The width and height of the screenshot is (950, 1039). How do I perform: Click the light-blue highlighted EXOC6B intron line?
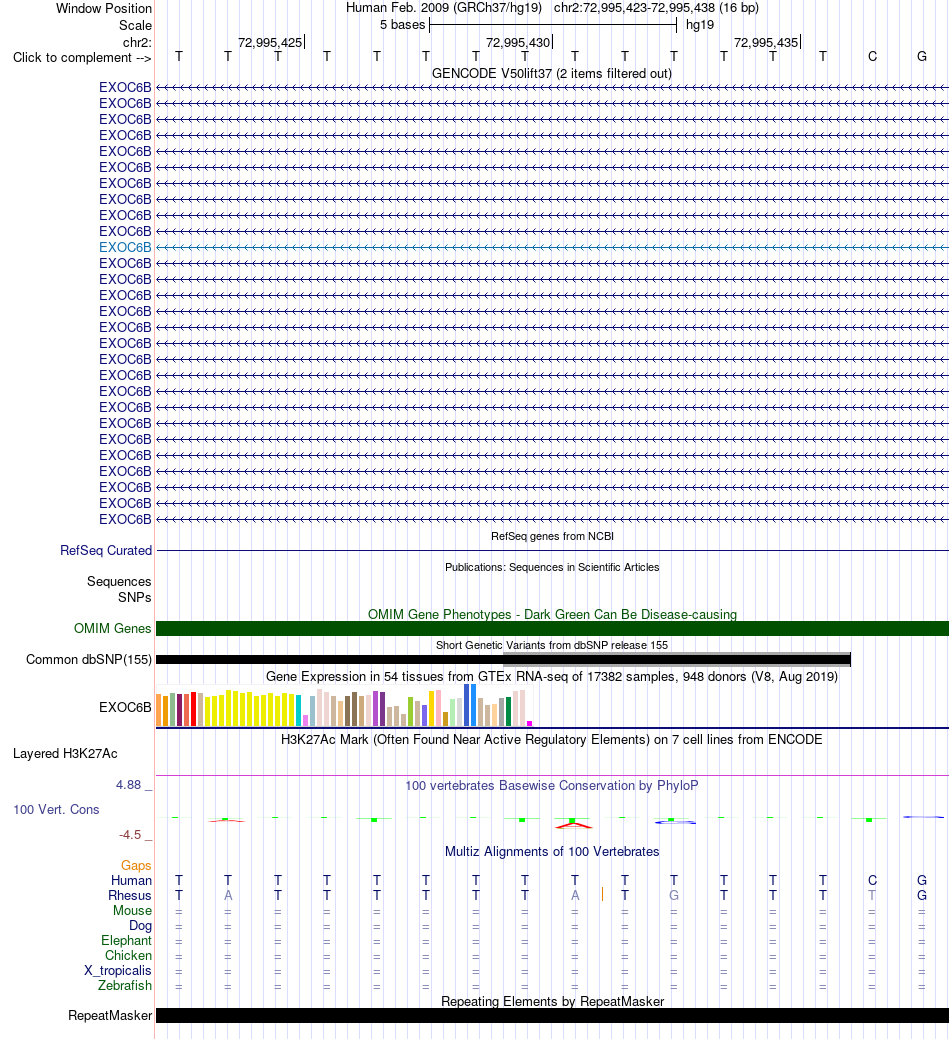[x=552, y=247]
